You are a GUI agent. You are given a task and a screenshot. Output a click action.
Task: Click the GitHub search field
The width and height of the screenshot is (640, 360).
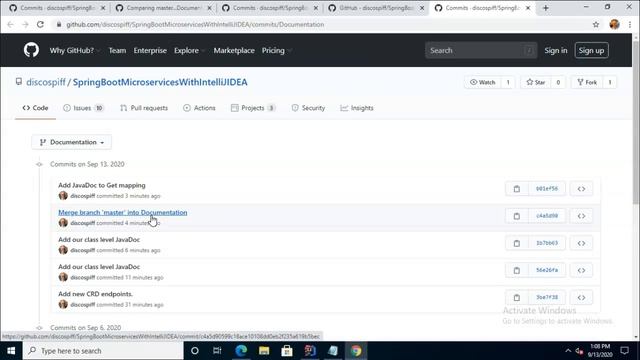[x=481, y=51]
